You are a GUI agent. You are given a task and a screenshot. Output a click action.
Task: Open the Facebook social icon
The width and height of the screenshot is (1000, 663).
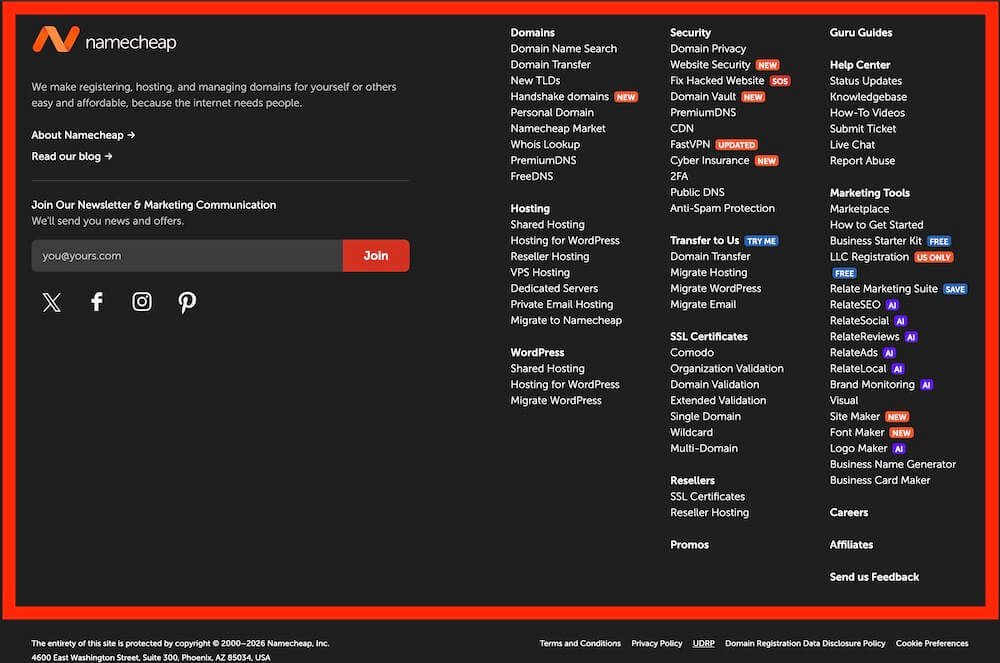(x=97, y=302)
